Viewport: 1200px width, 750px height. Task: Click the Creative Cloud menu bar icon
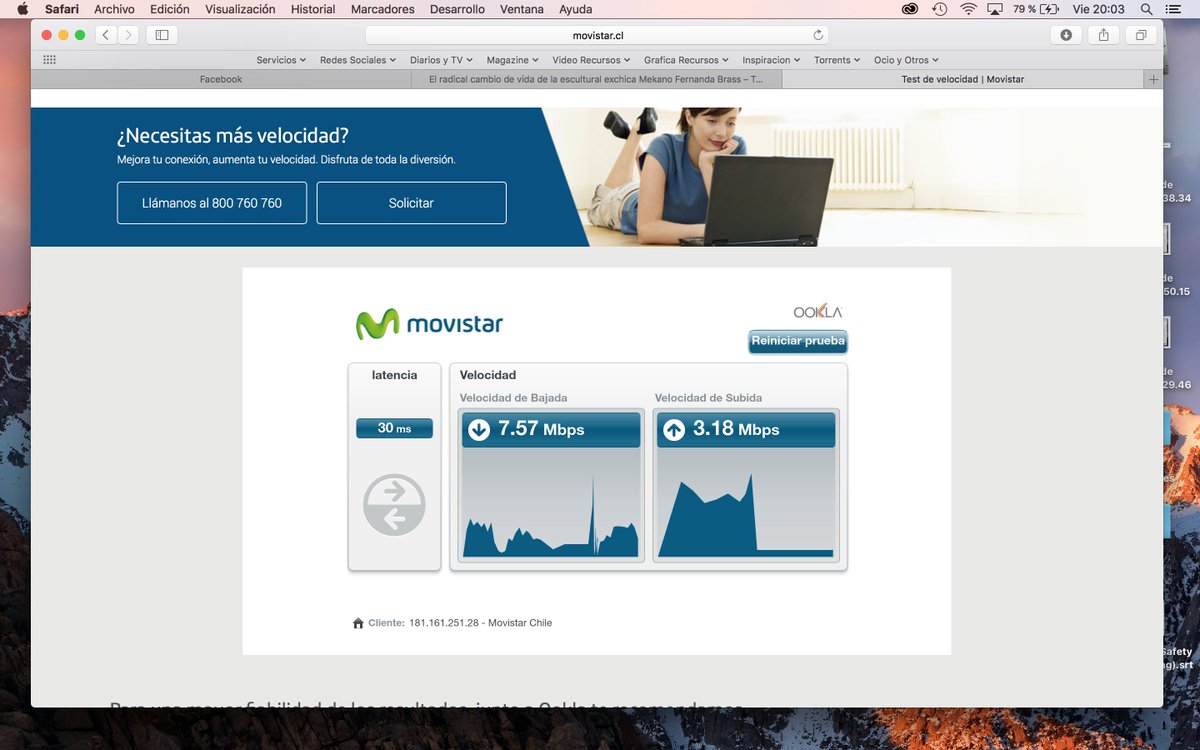click(910, 9)
